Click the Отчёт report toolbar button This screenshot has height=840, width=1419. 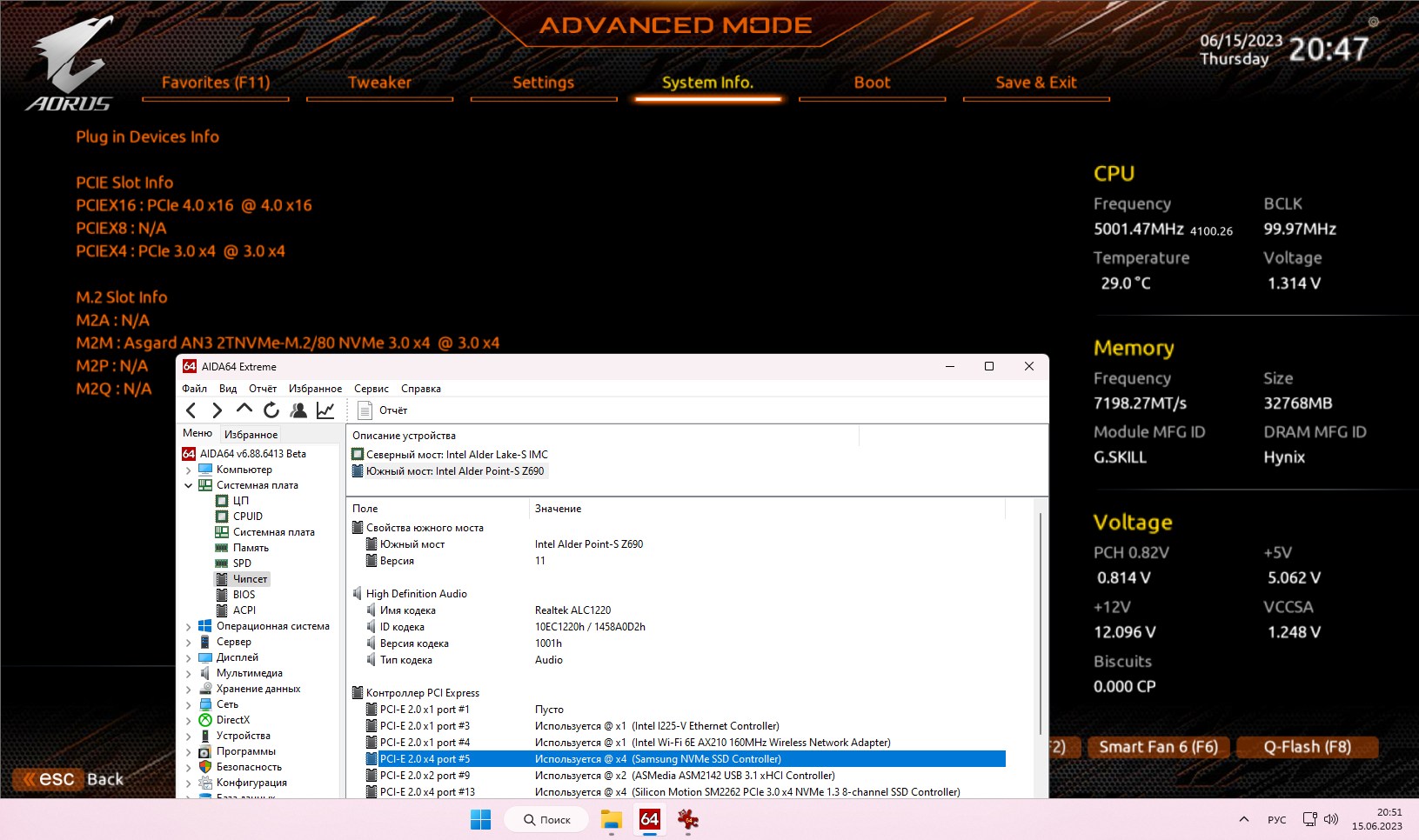[383, 410]
